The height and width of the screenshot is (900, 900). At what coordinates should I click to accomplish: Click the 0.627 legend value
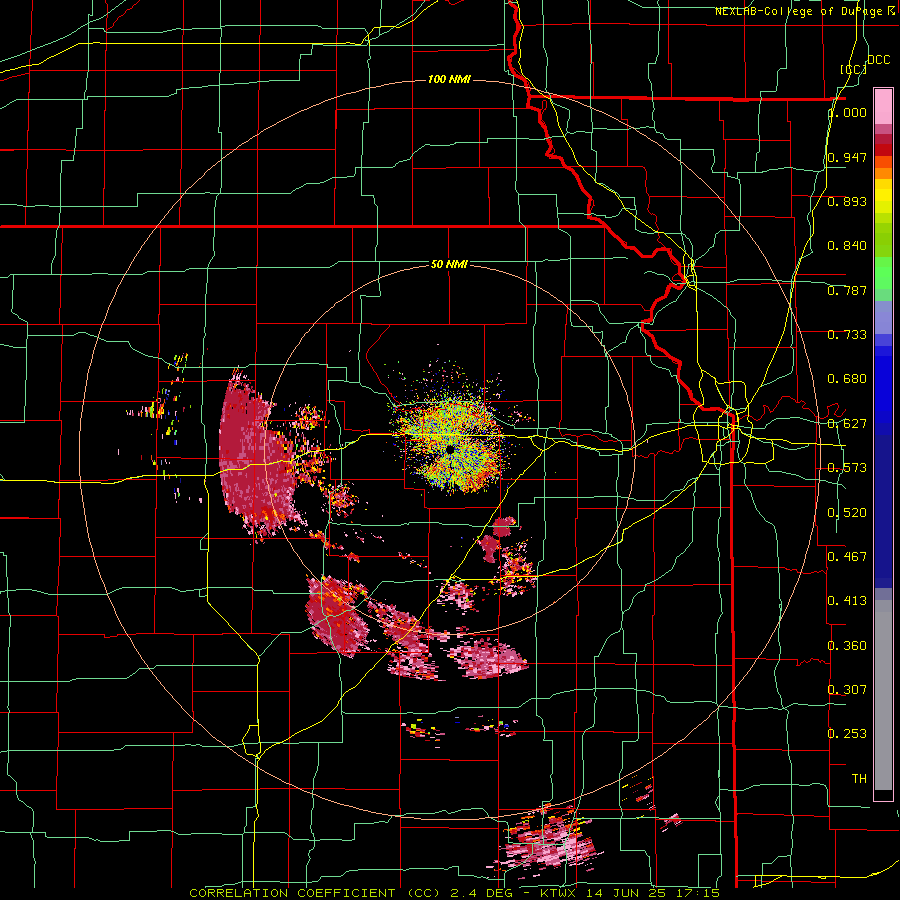[x=847, y=424]
